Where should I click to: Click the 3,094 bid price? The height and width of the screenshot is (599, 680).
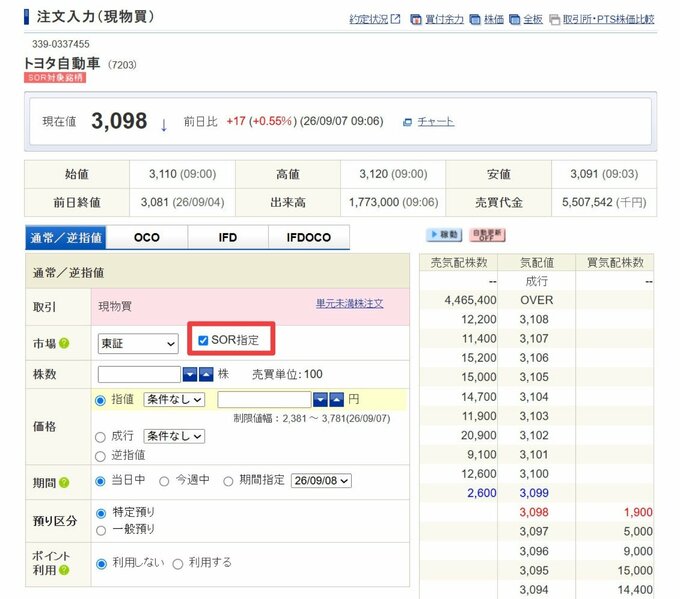coord(534,590)
